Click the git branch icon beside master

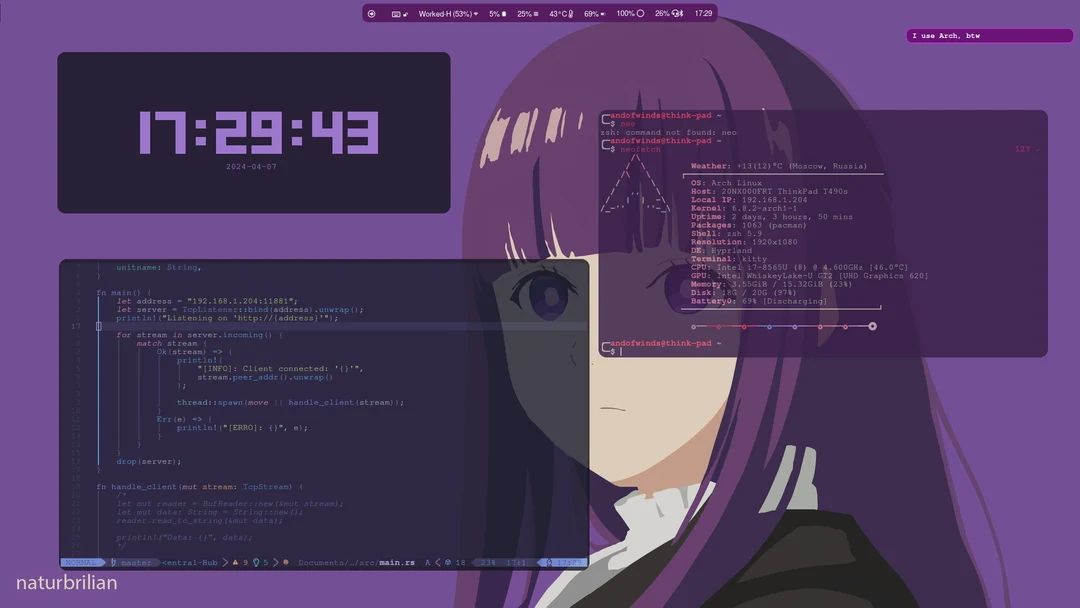coord(112,562)
